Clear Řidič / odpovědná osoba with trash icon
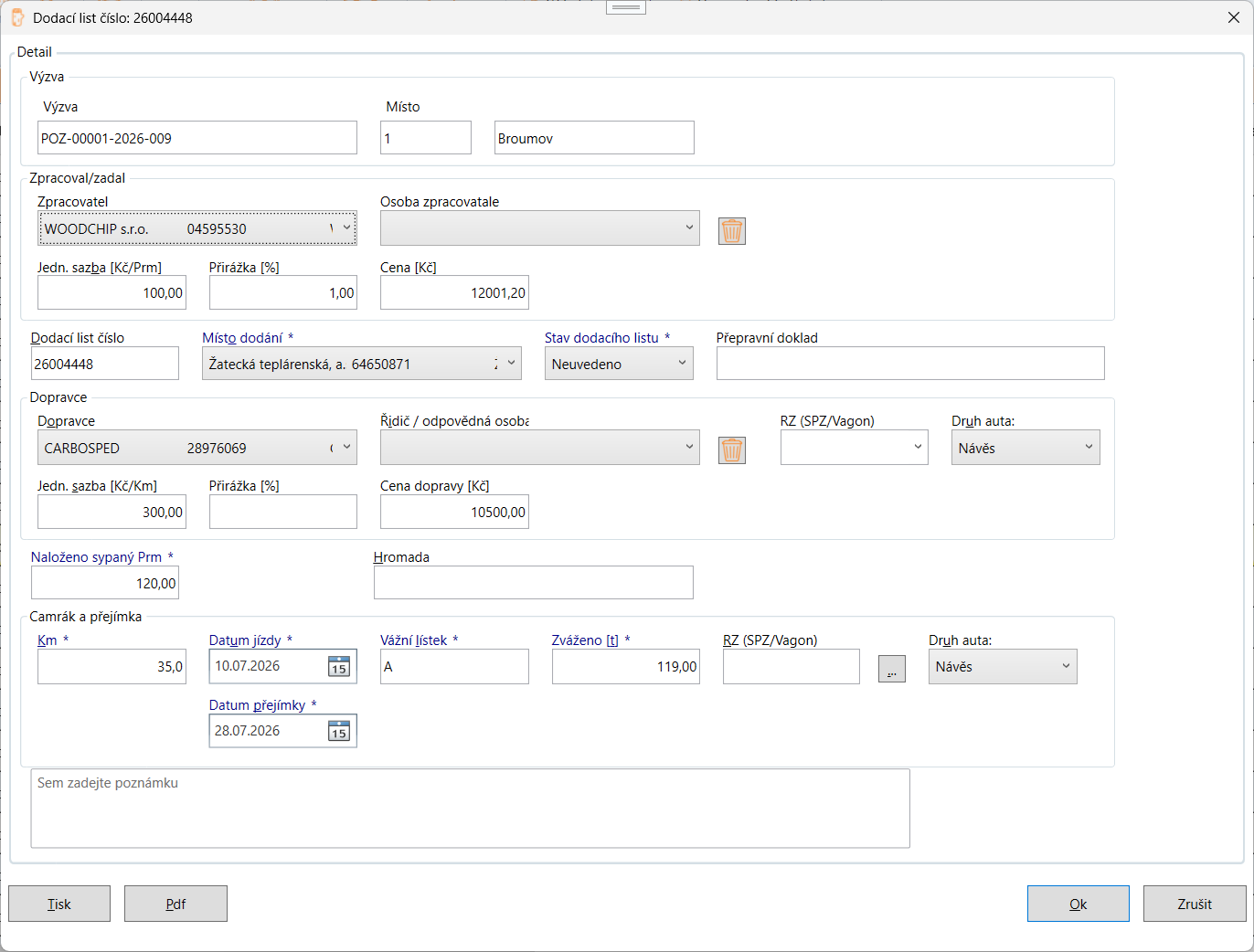1254x952 pixels. [x=732, y=450]
